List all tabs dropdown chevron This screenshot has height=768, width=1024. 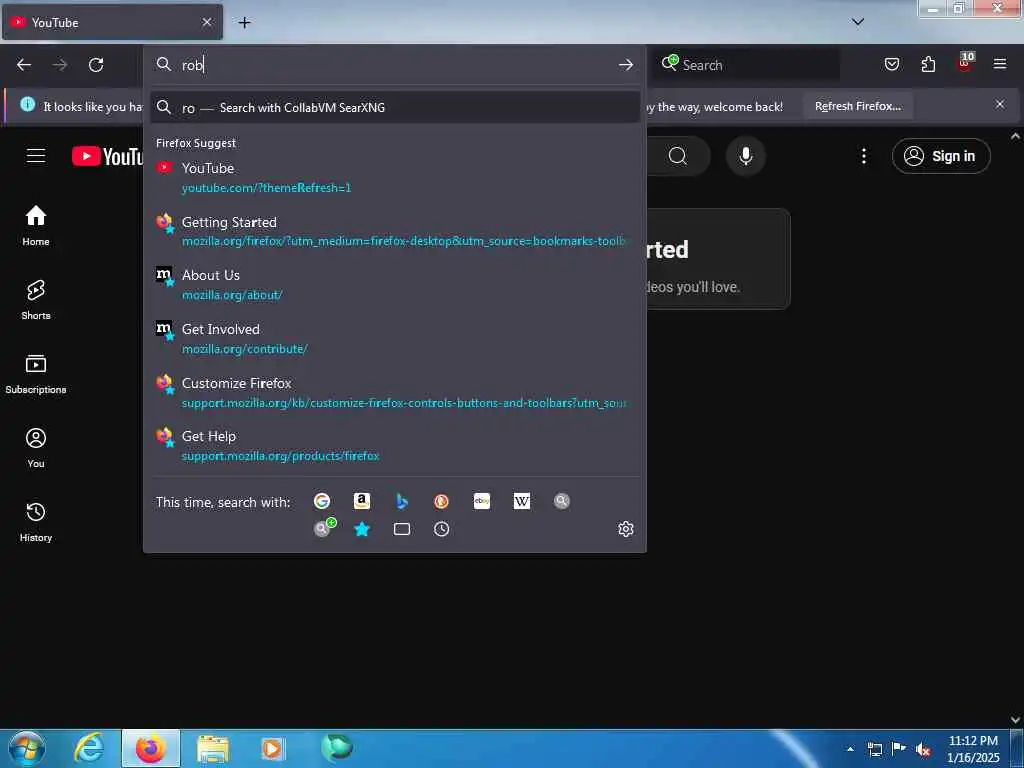pyautogui.click(x=858, y=22)
